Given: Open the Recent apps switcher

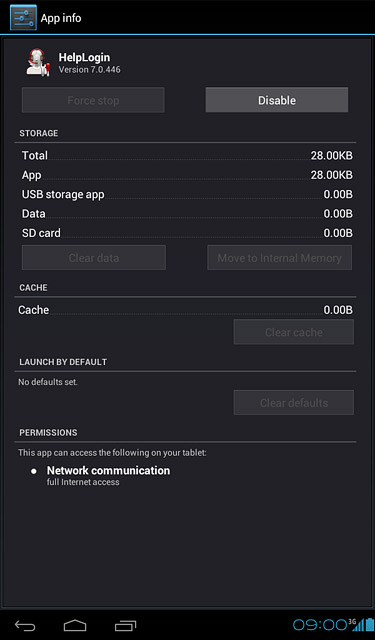Looking at the screenshot, I should 125,625.
